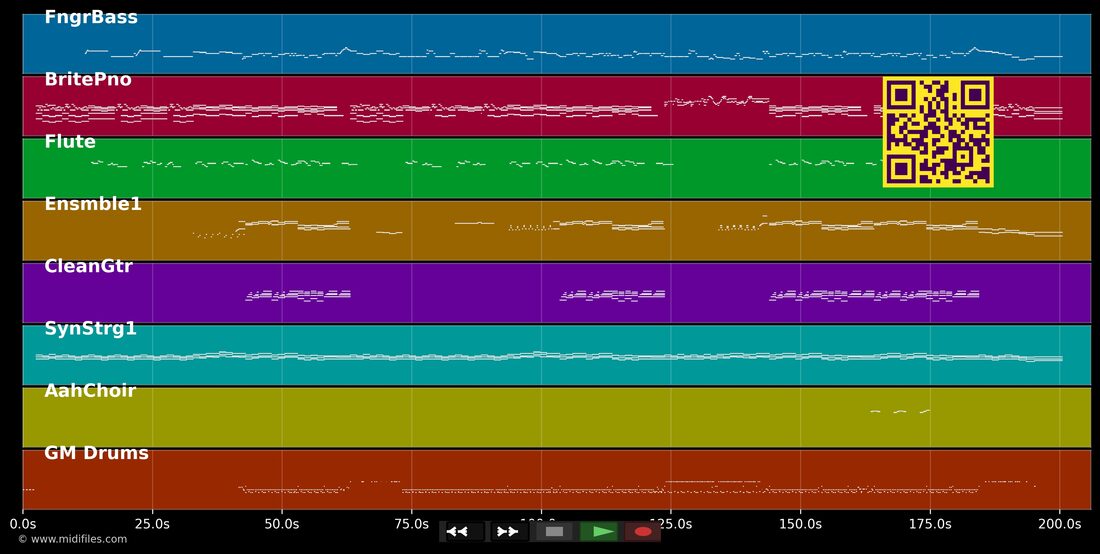Select the FngrBass track label
This screenshot has height=554, width=1100.
(x=90, y=18)
